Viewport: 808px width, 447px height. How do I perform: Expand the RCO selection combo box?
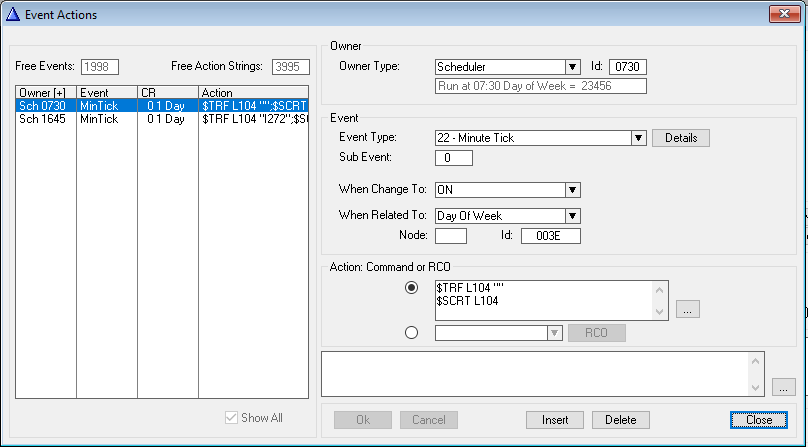(x=554, y=333)
